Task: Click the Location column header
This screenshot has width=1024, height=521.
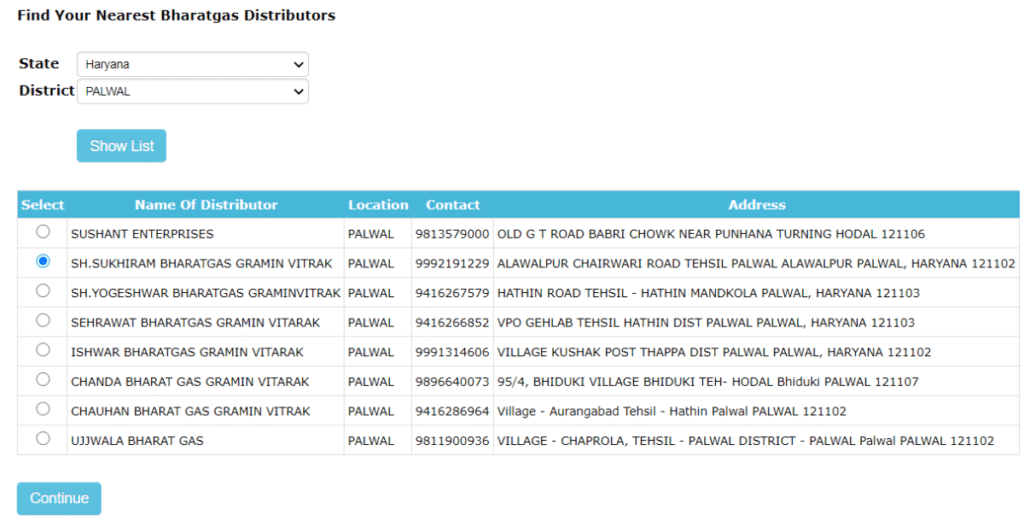Action: coord(378,205)
